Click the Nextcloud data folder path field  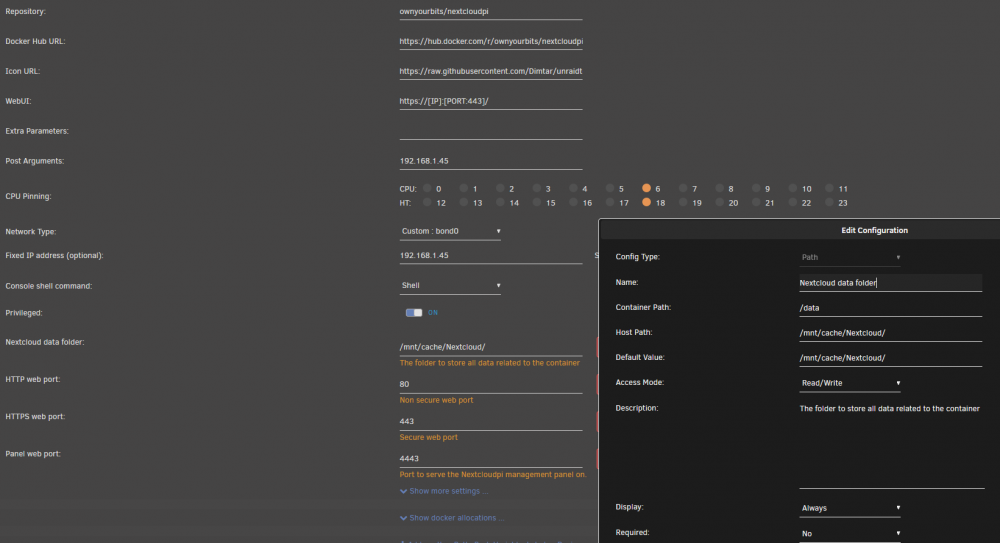pyautogui.click(x=491, y=347)
